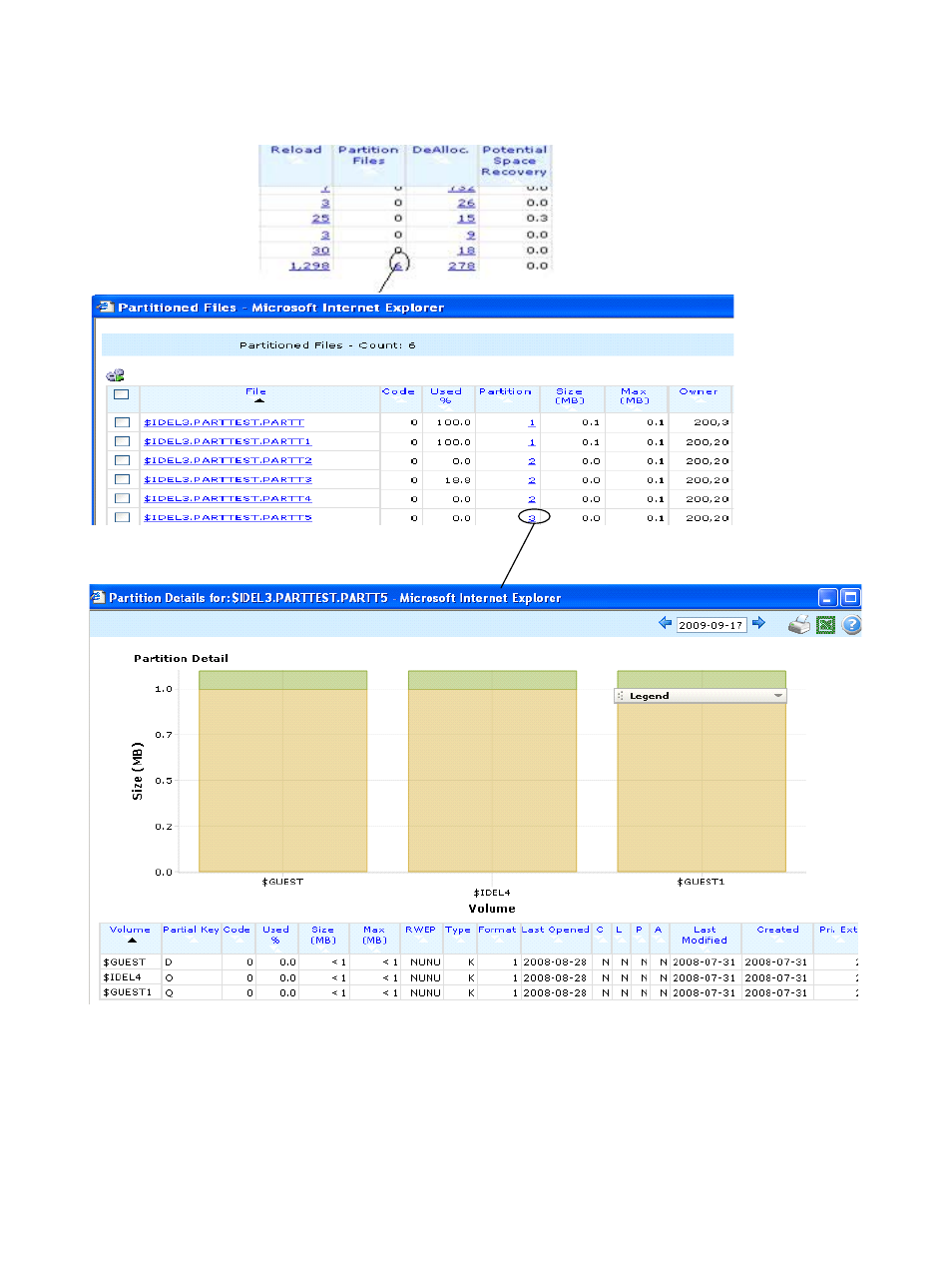Toggle the select-all checkbox in File header
Viewport: 952px width, 1268px height.
click(x=122, y=394)
